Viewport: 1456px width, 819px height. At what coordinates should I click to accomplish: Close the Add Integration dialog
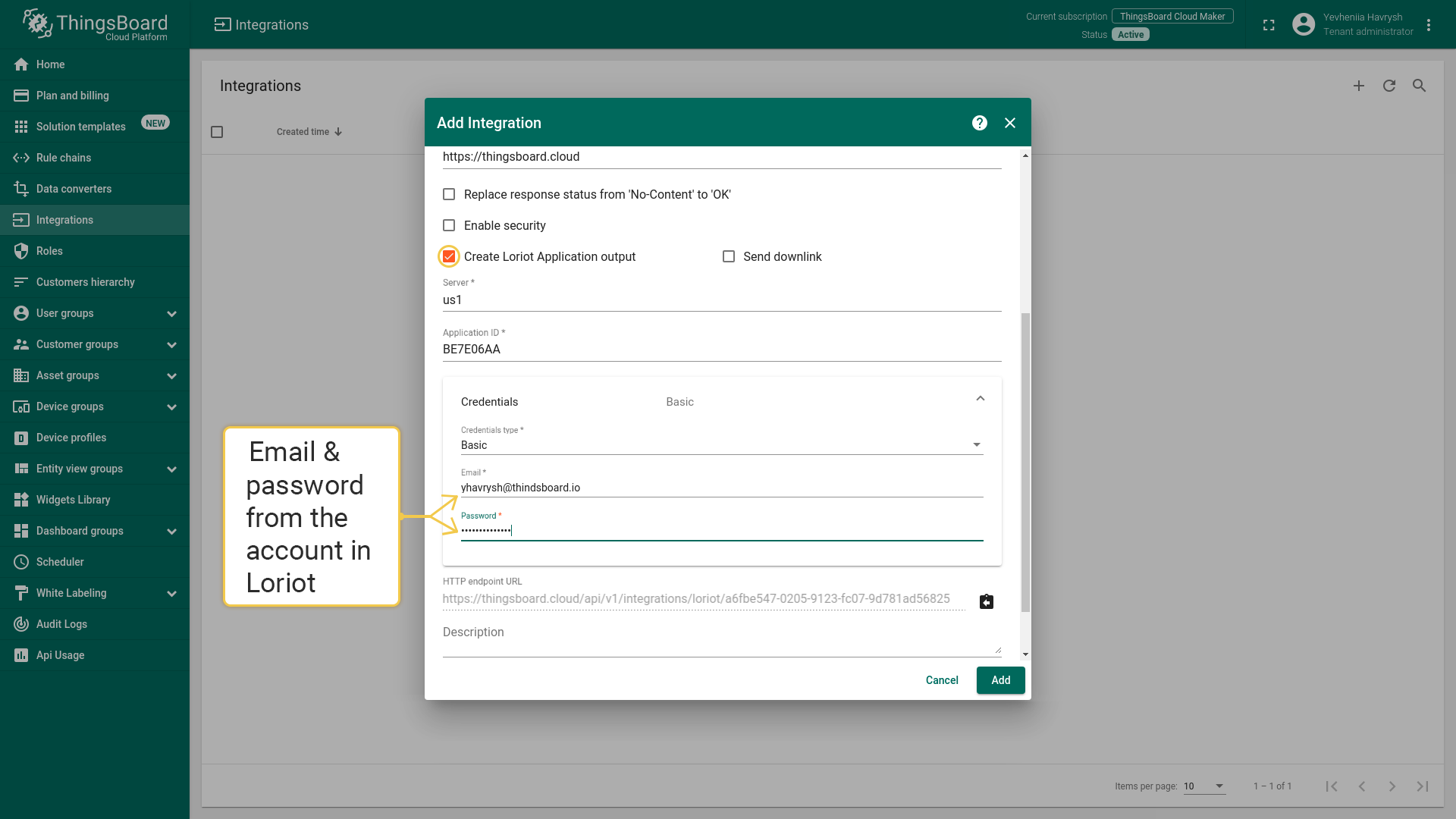point(1010,123)
